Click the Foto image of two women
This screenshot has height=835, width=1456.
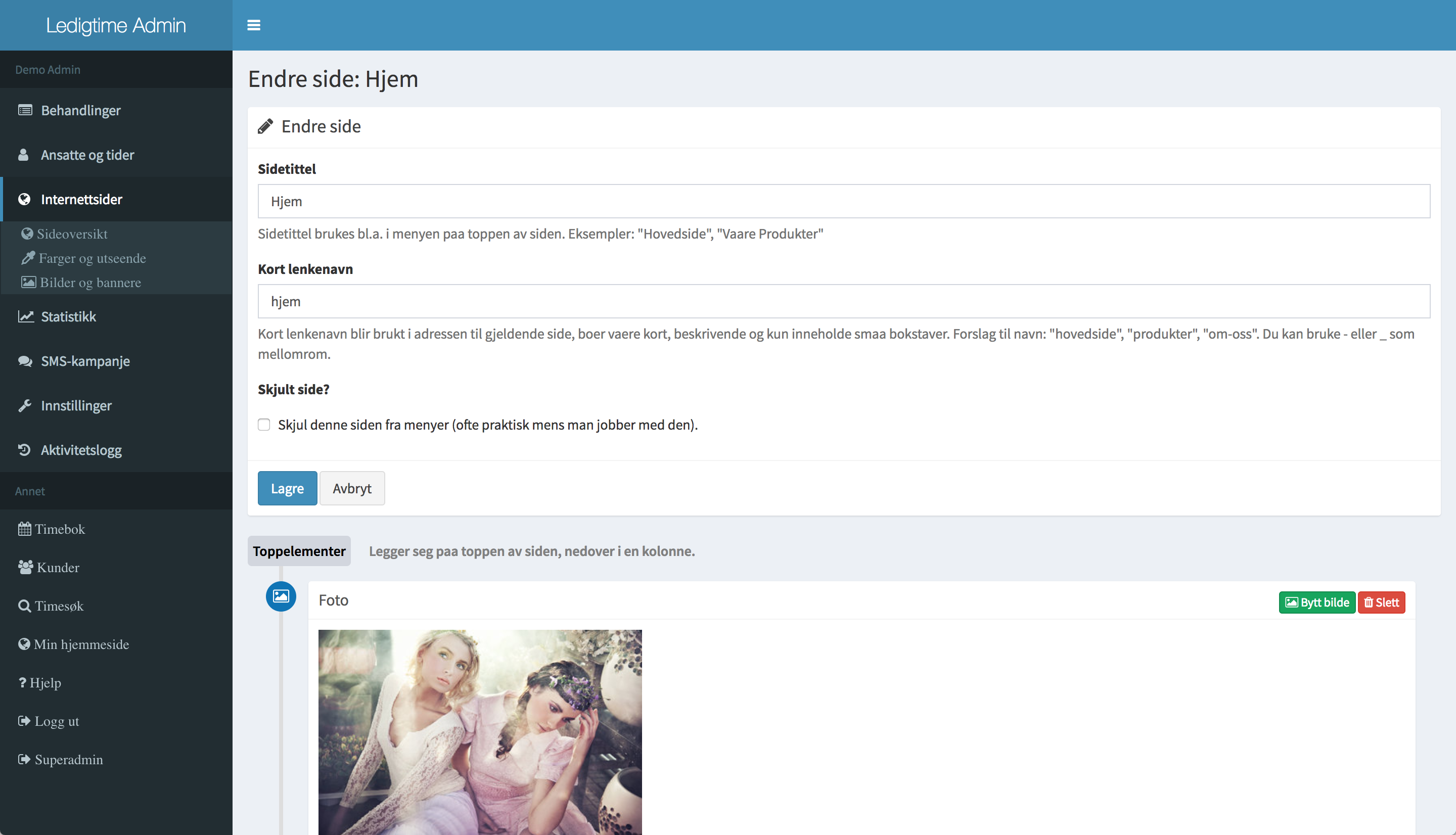[x=480, y=732]
